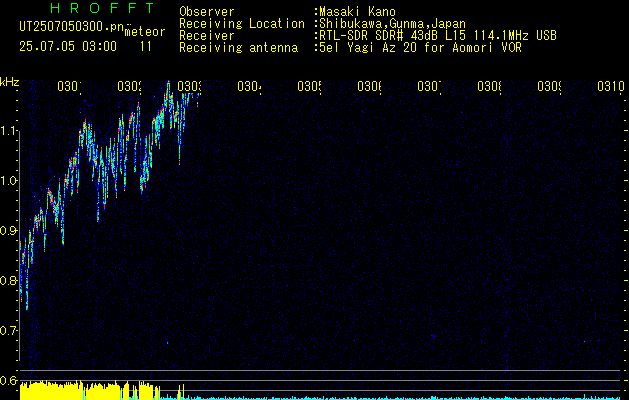Click the 0.8 frequency axis label
Screen dimensions: 629x400
(8, 280)
